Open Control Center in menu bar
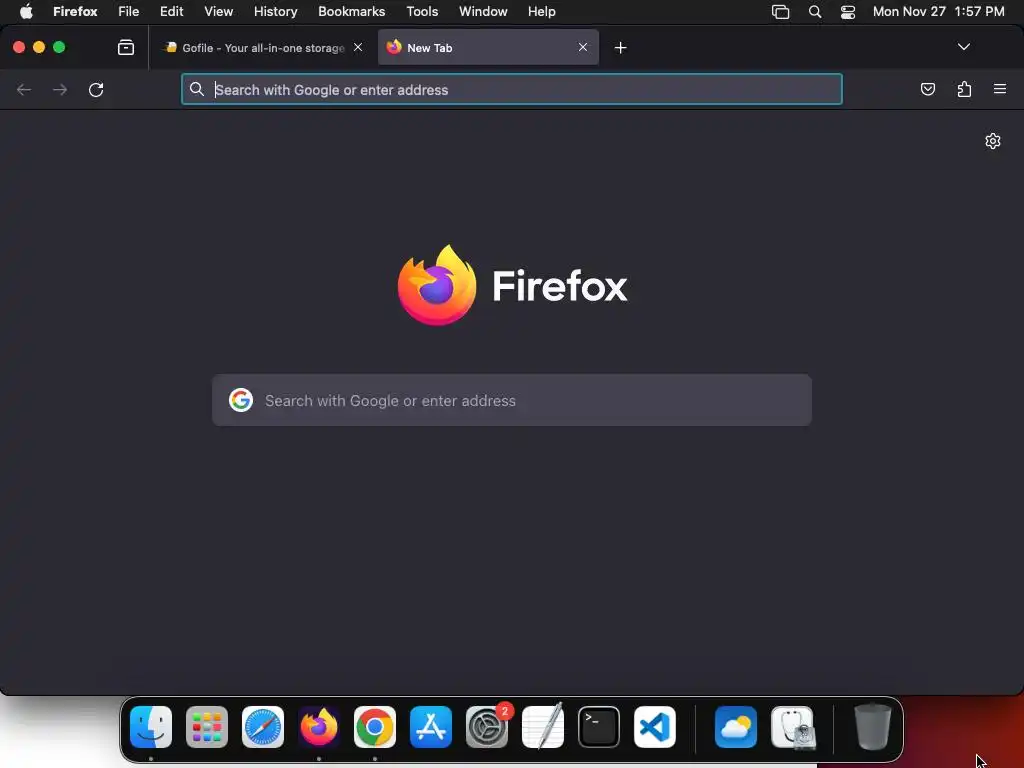Image resolution: width=1024 pixels, height=768 pixels. tap(848, 12)
